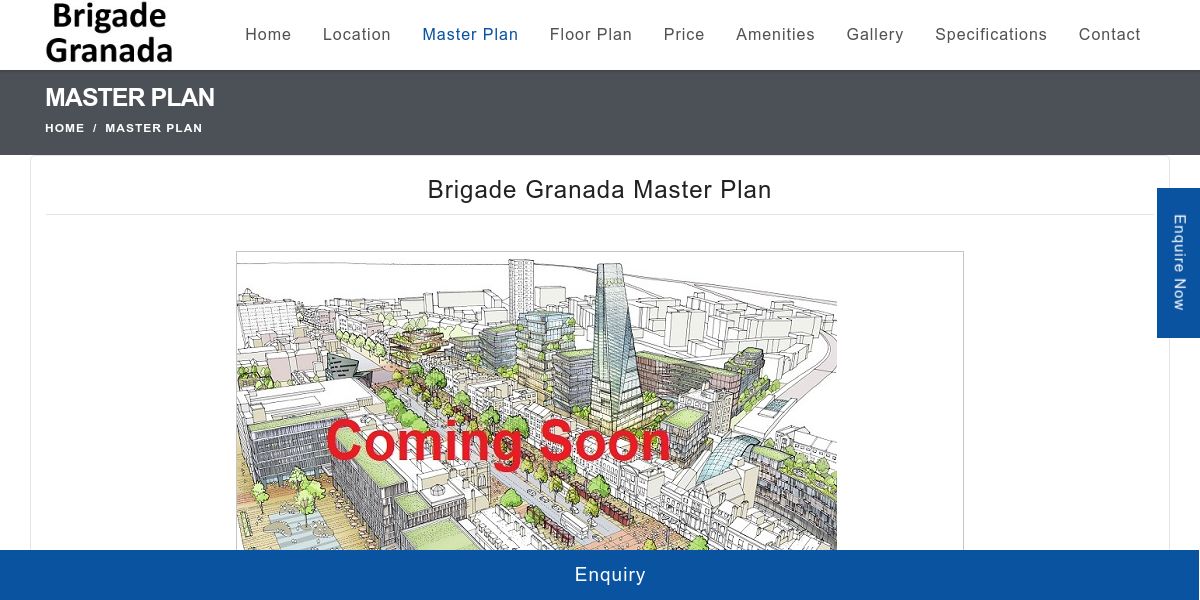This screenshot has width=1200, height=600.
Task: Navigate to the Price page
Action: point(684,34)
